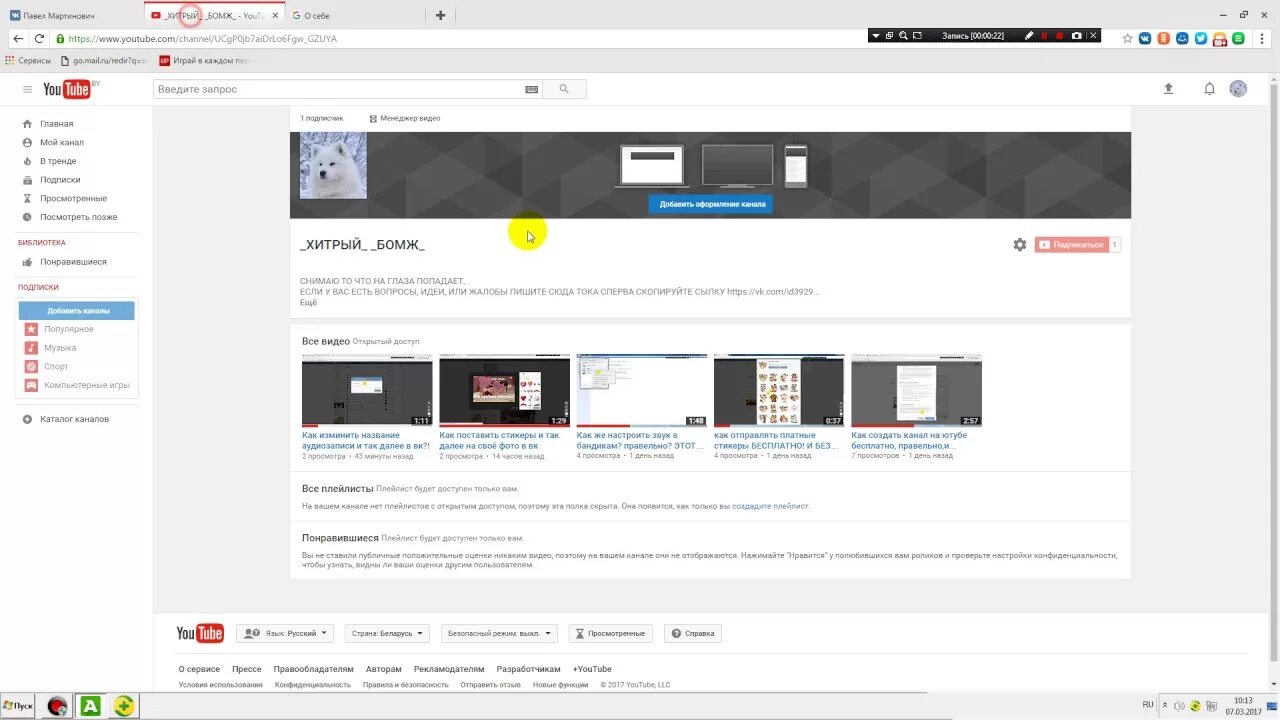
Task: Open Каталог каналов
Action: [x=74, y=419]
